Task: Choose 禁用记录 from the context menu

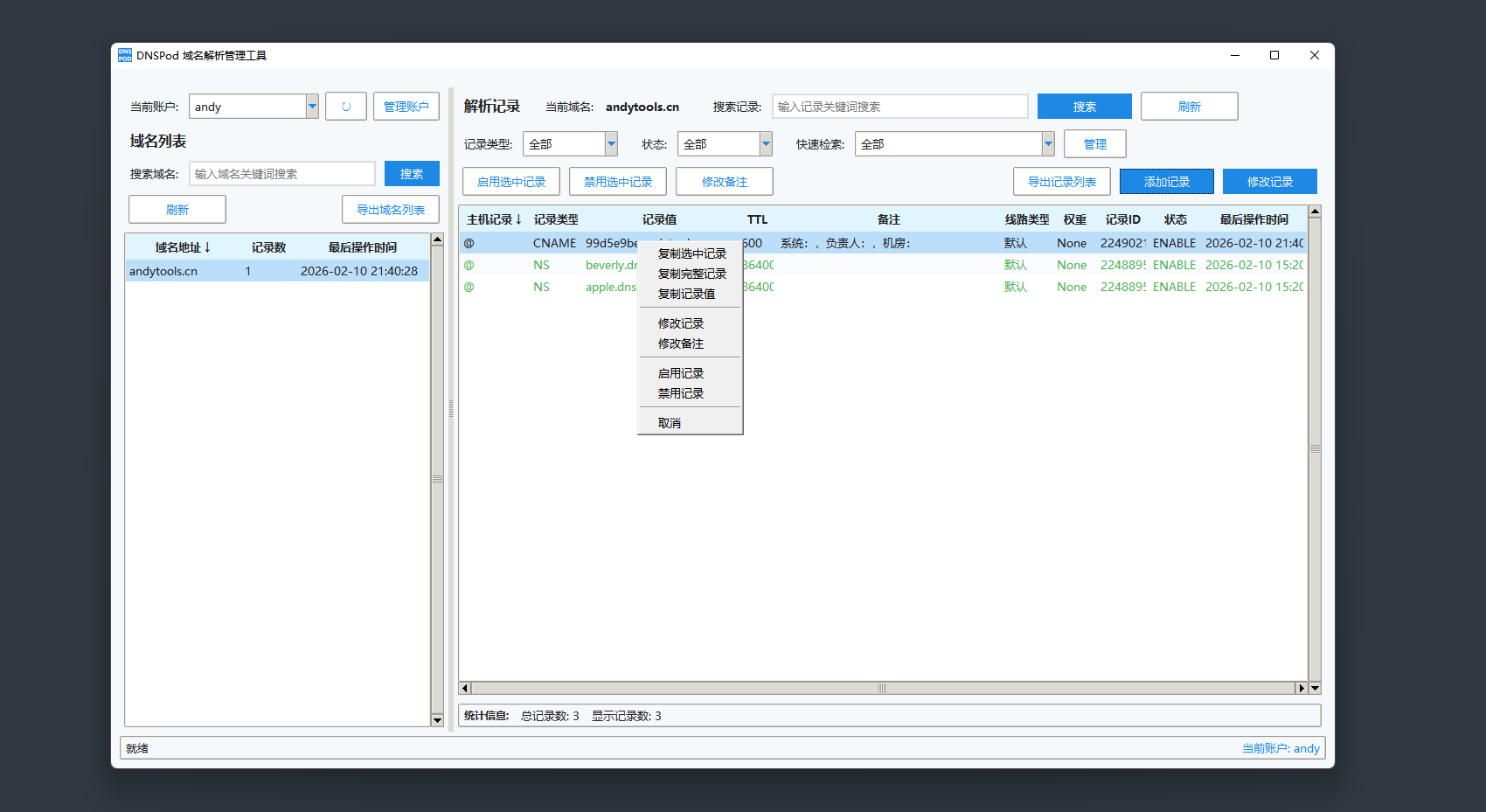Action: [680, 393]
